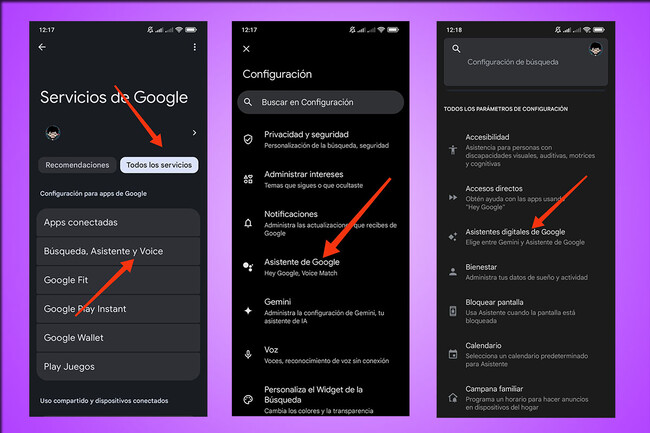Open Apps conectadas settings
650x433 pixels.
point(118,222)
